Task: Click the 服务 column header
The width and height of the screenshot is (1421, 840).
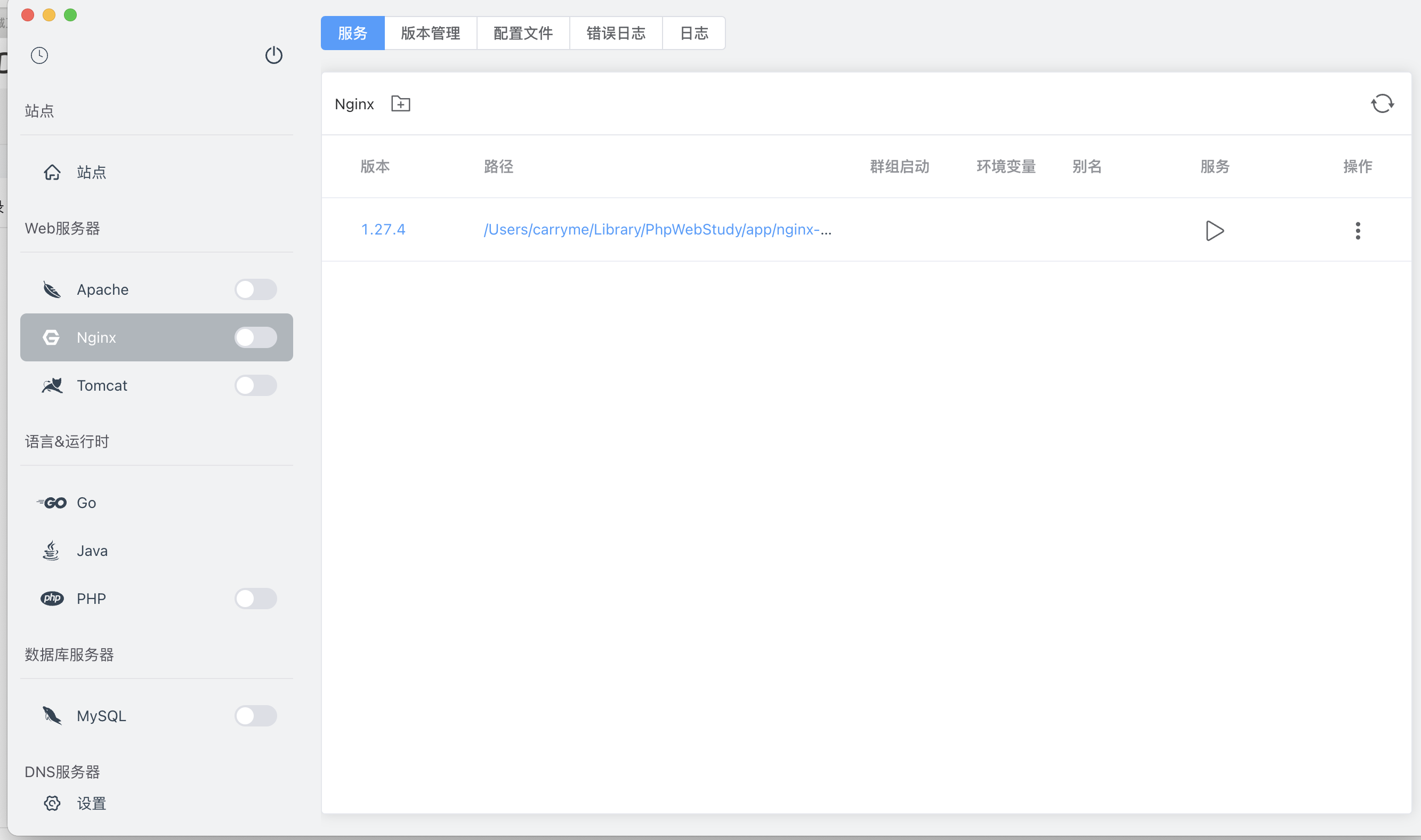Action: 1215,166
